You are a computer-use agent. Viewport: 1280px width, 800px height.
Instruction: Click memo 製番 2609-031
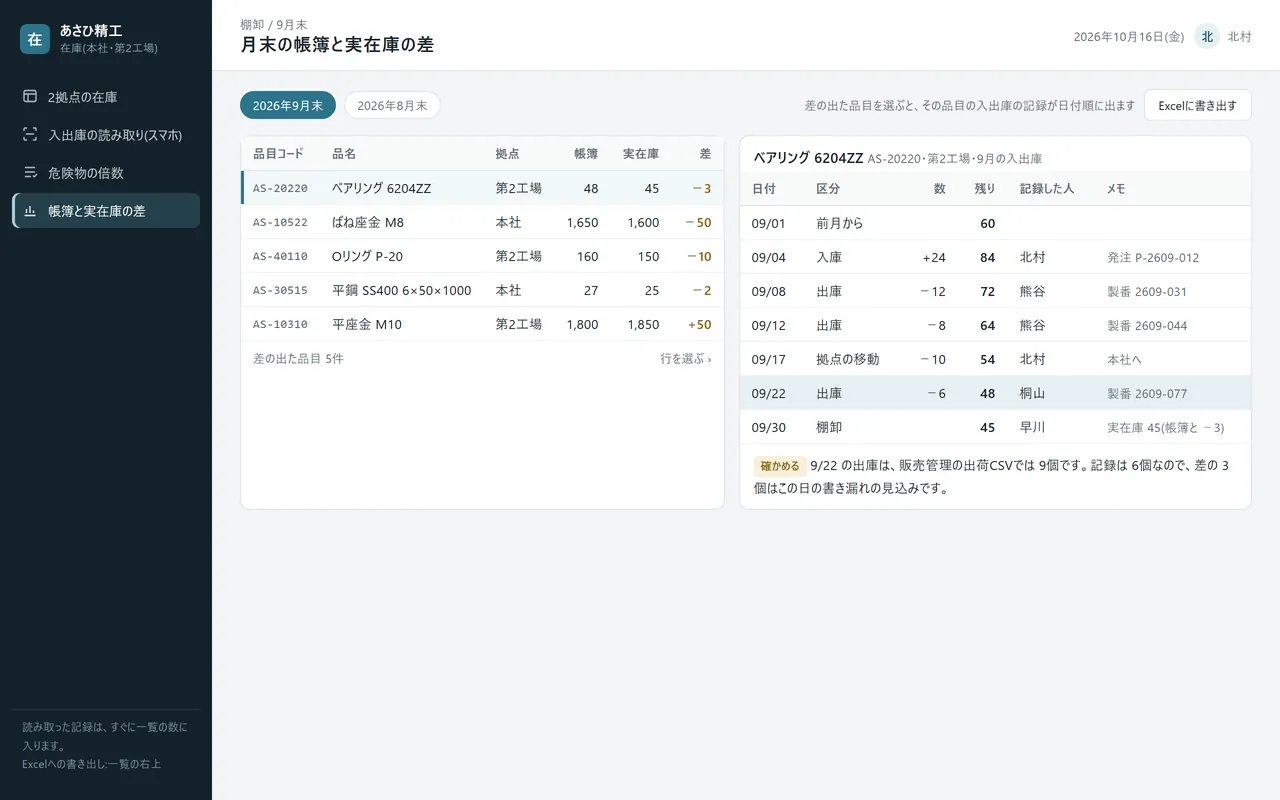pyautogui.click(x=1147, y=291)
